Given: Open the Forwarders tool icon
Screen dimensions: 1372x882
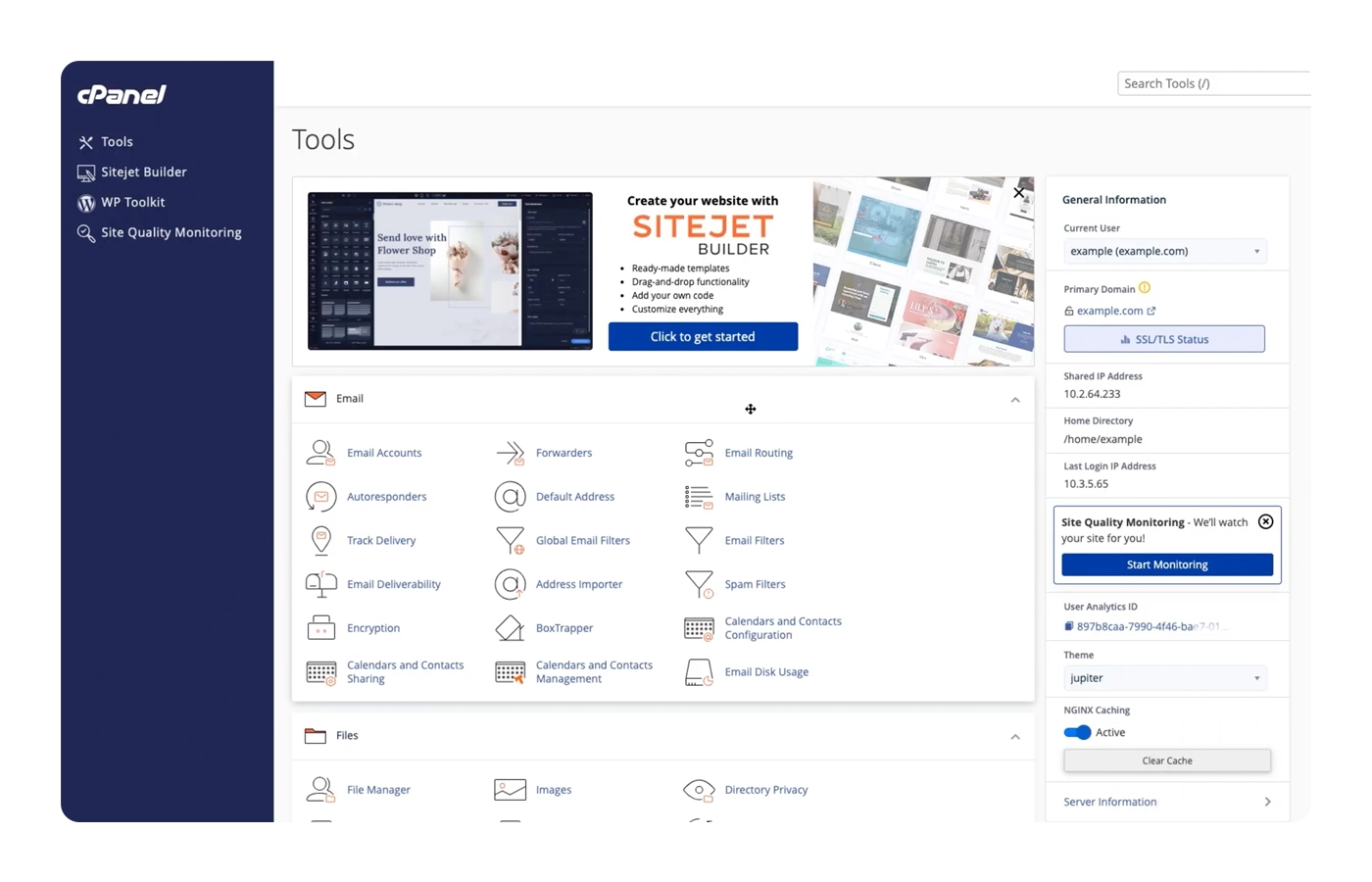Looking at the screenshot, I should pyautogui.click(x=510, y=453).
